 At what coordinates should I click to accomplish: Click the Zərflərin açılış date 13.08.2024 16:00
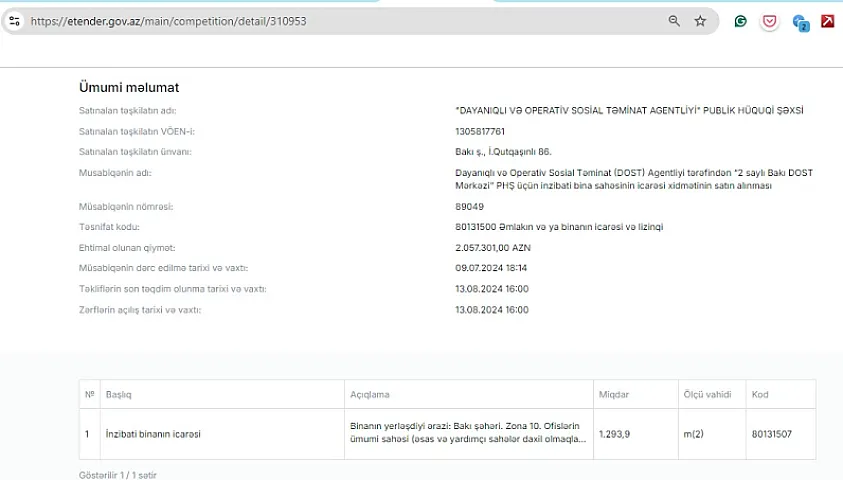(492, 310)
